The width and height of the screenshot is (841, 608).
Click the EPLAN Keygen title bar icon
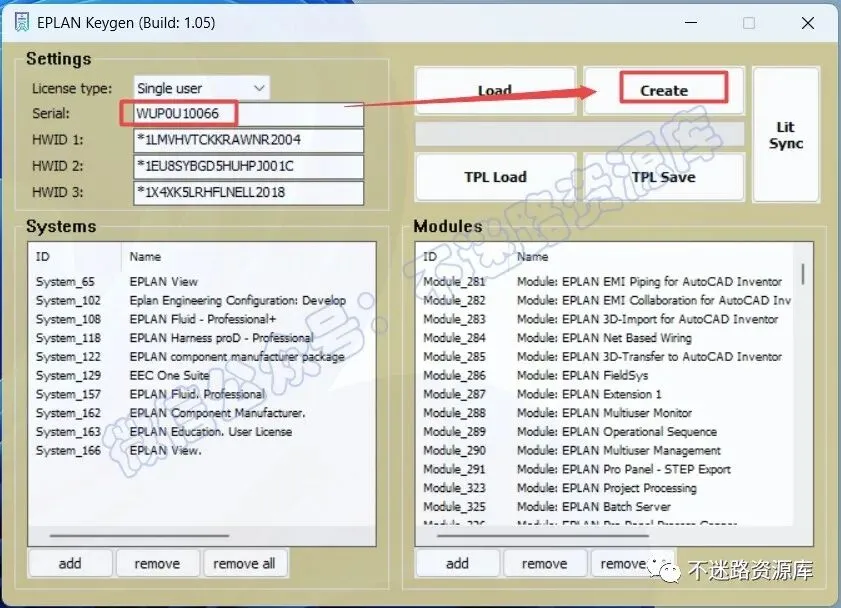coord(21,23)
